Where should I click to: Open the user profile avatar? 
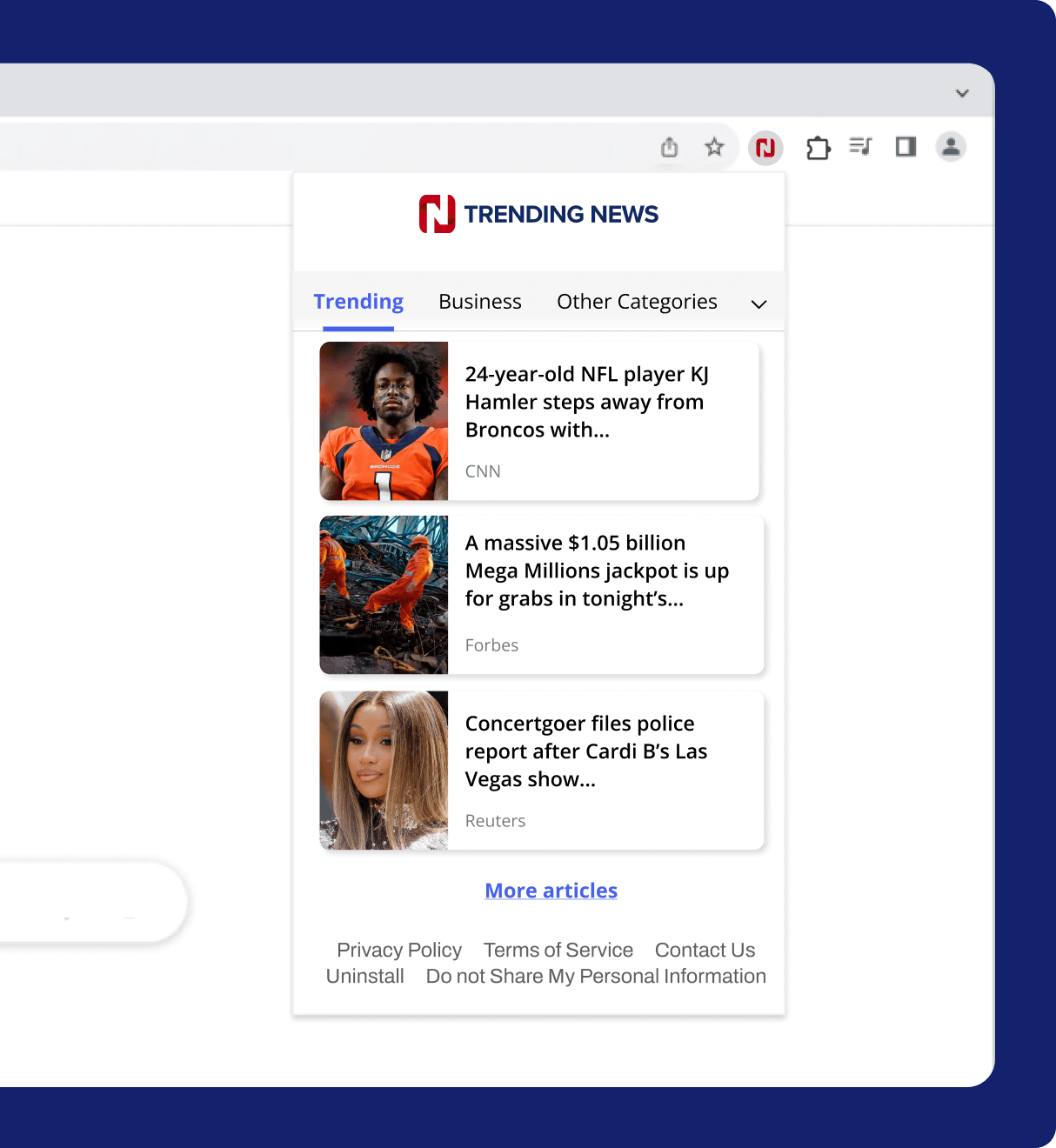[951, 147]
